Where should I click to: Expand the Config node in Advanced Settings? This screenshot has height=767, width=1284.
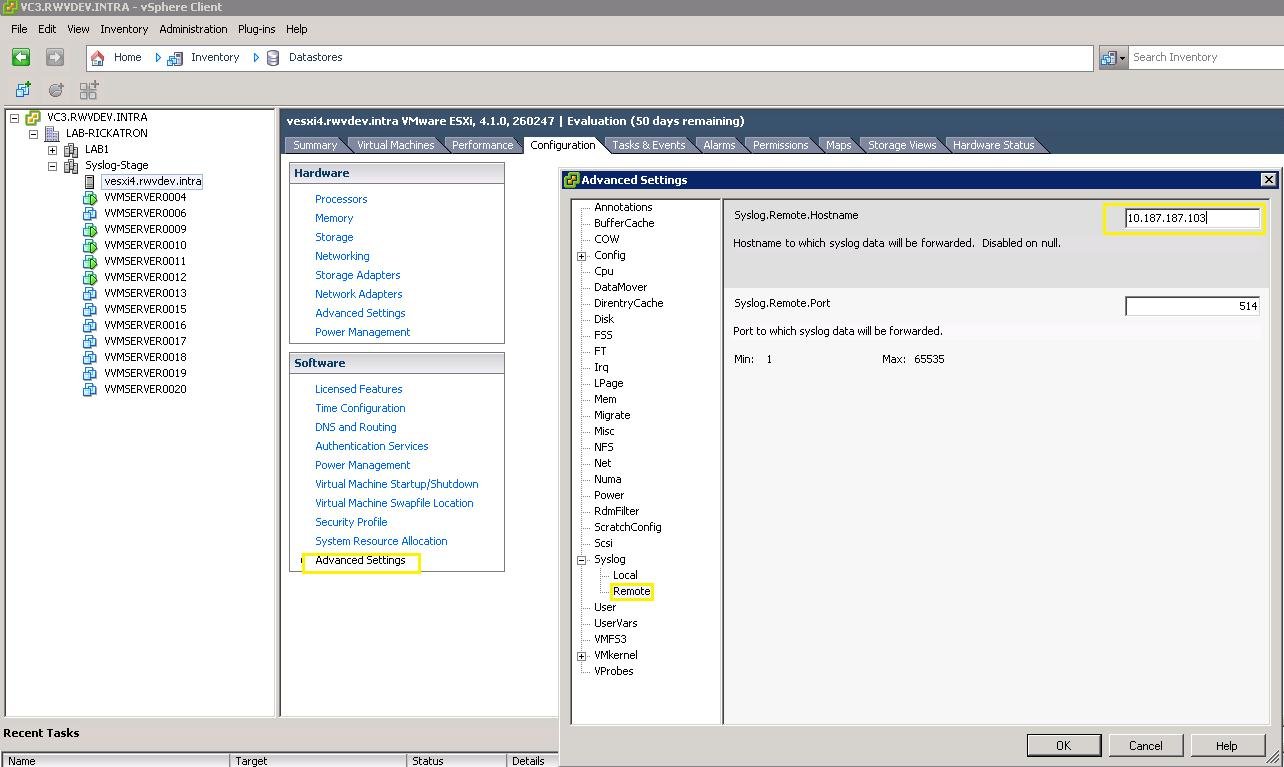click(x=581, y=256)
